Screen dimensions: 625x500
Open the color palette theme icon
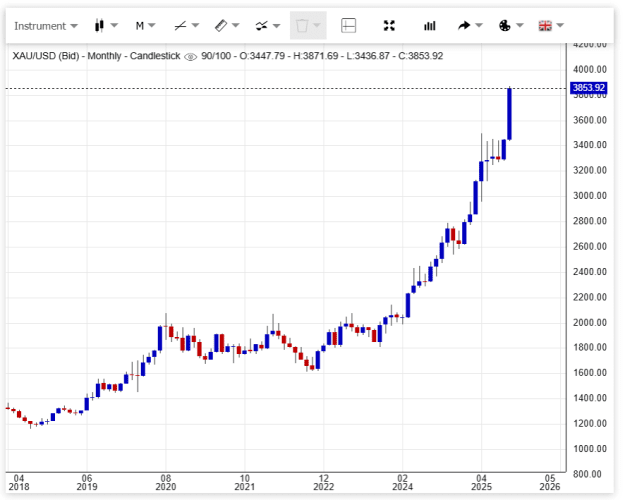(505, 26)
